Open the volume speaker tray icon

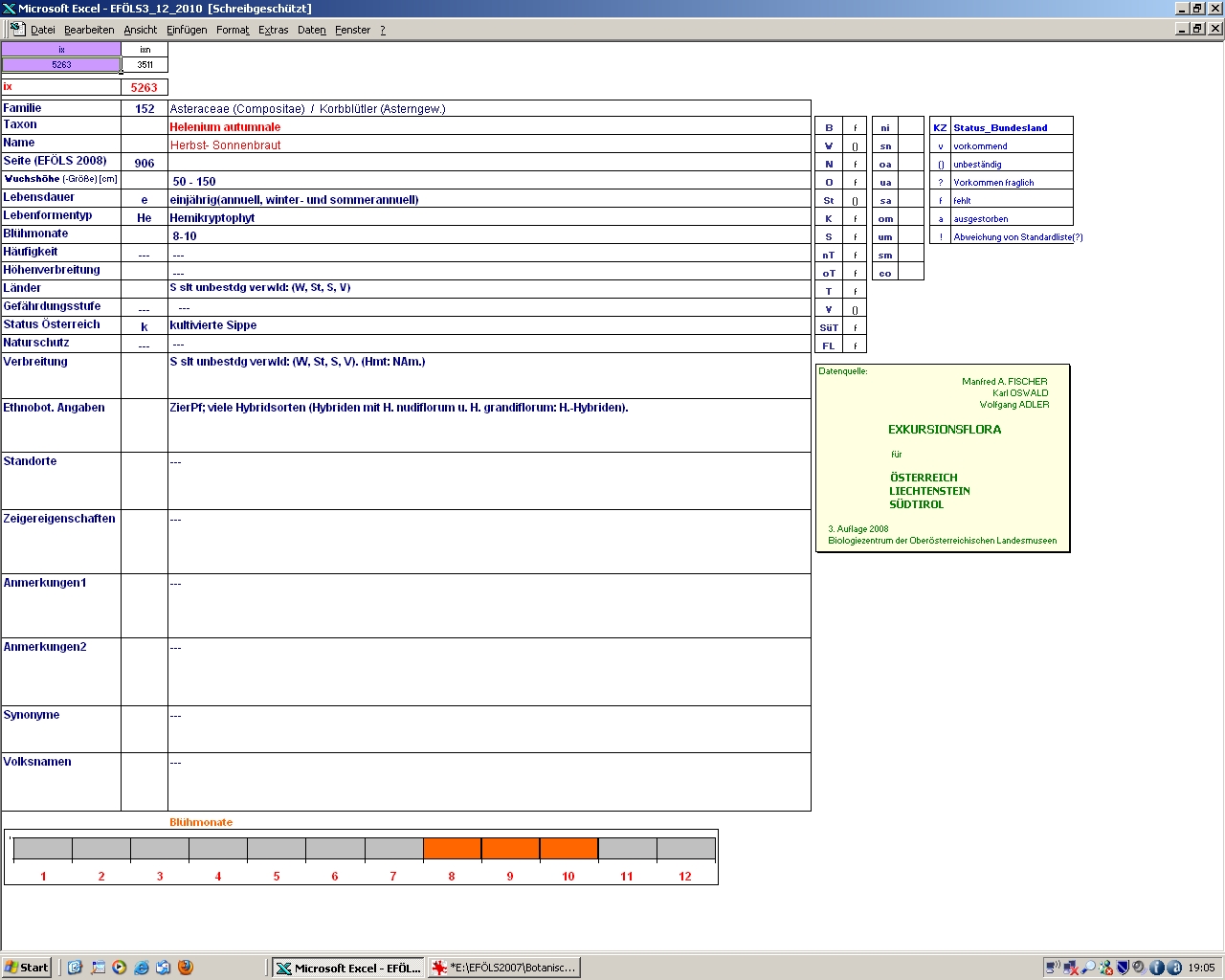tap(1140, 968)
